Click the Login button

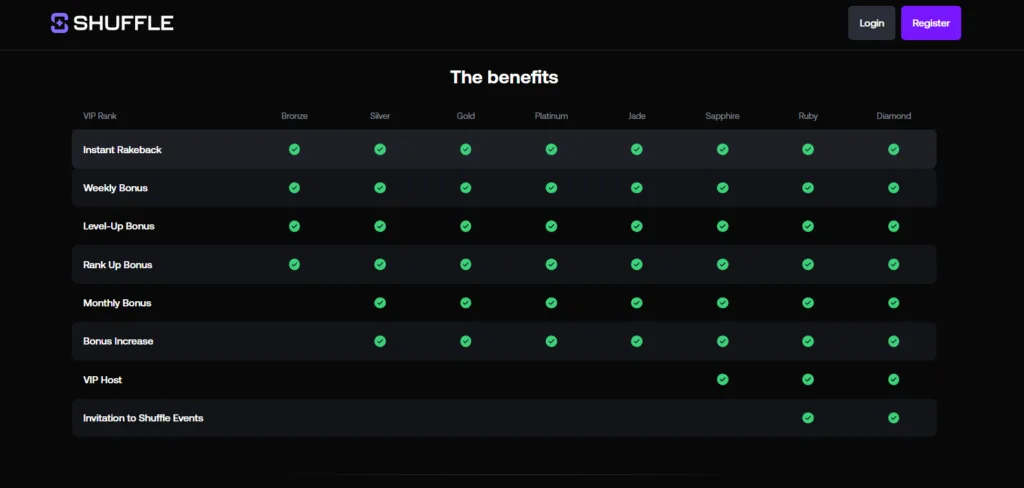(871, 23)
